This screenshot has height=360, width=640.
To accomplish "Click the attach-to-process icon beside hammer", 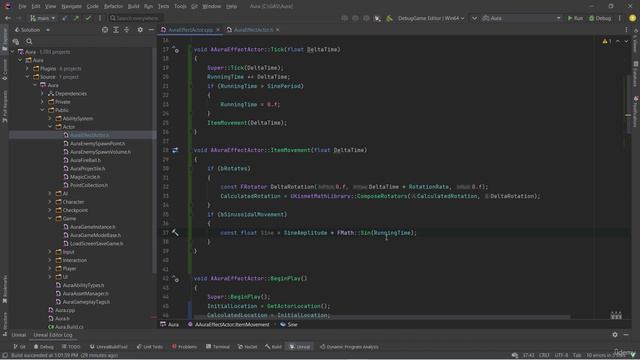I will click(378, 18).
